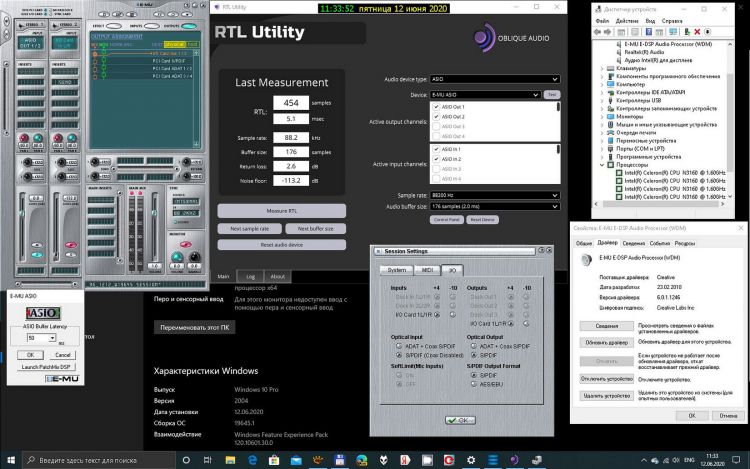This screenshot has width=750, height=469.
Task: Click the Device Manager icon on the taskbar
Action: [x=537, y=460]
